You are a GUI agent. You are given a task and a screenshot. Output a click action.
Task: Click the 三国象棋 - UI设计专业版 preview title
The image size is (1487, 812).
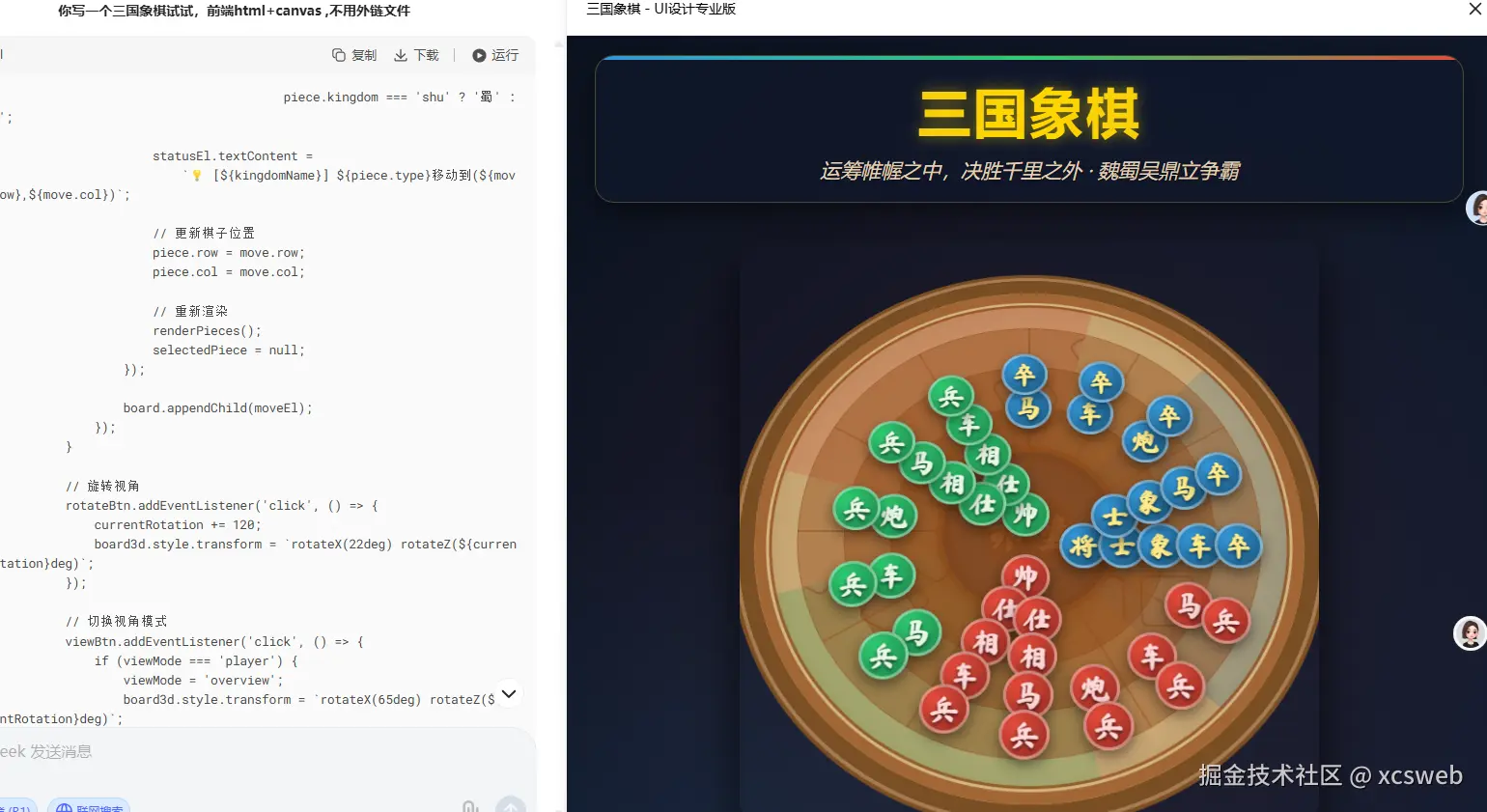661,9
